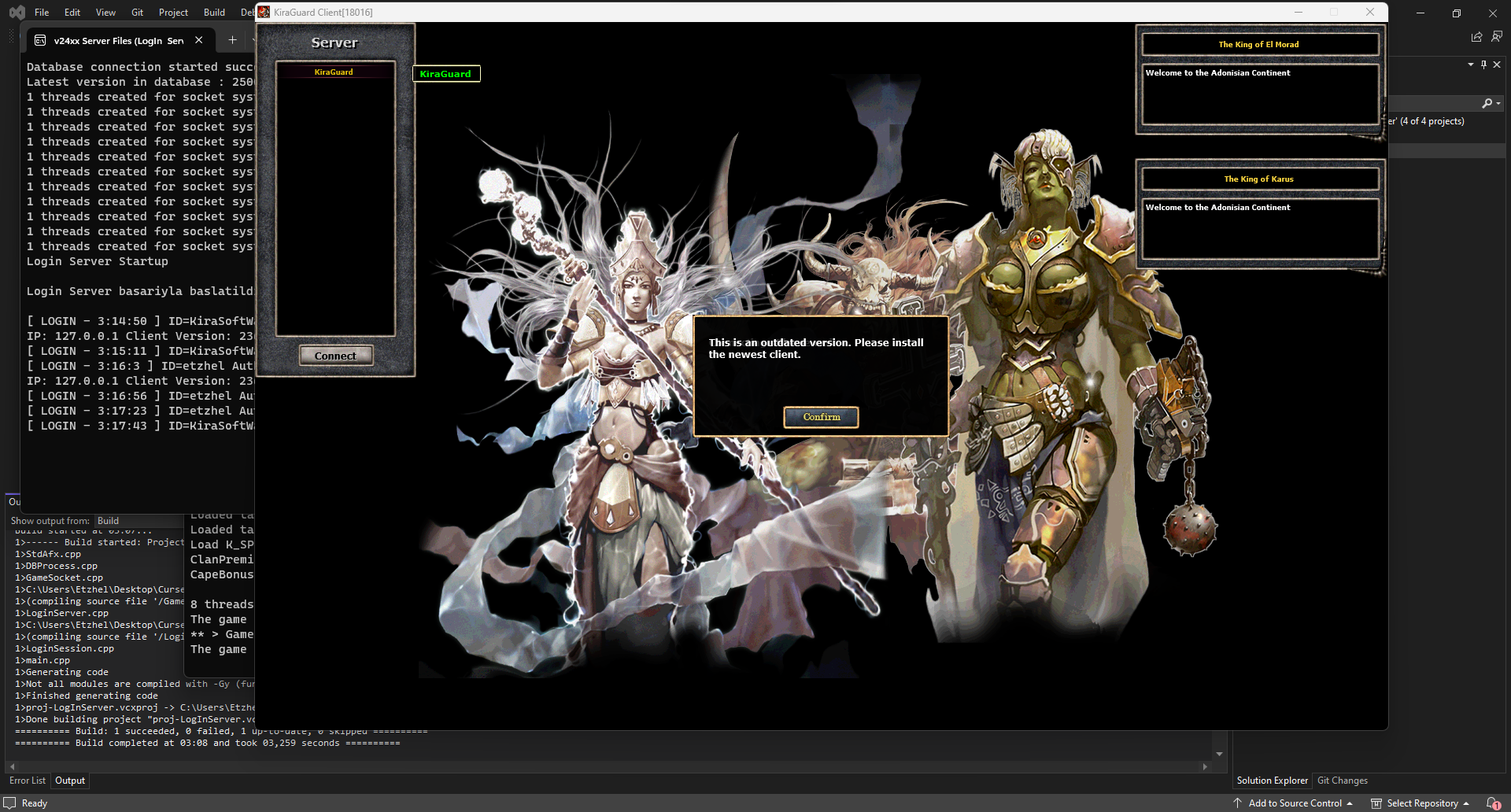Switch to the Error List tab
1511x812 pixels.
[28, 781]
